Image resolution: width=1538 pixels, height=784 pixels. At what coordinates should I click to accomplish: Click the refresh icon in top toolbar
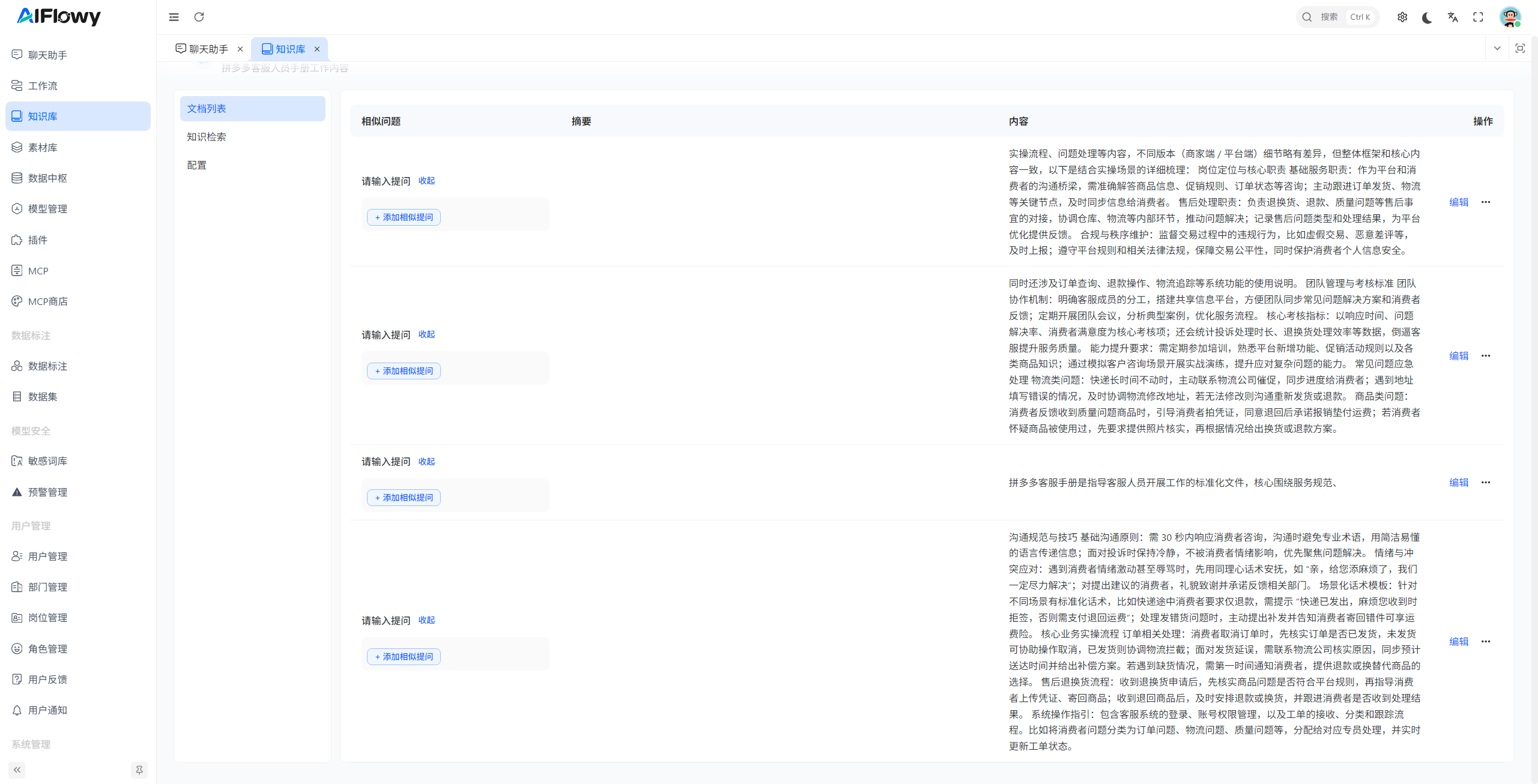click(199, 17)
